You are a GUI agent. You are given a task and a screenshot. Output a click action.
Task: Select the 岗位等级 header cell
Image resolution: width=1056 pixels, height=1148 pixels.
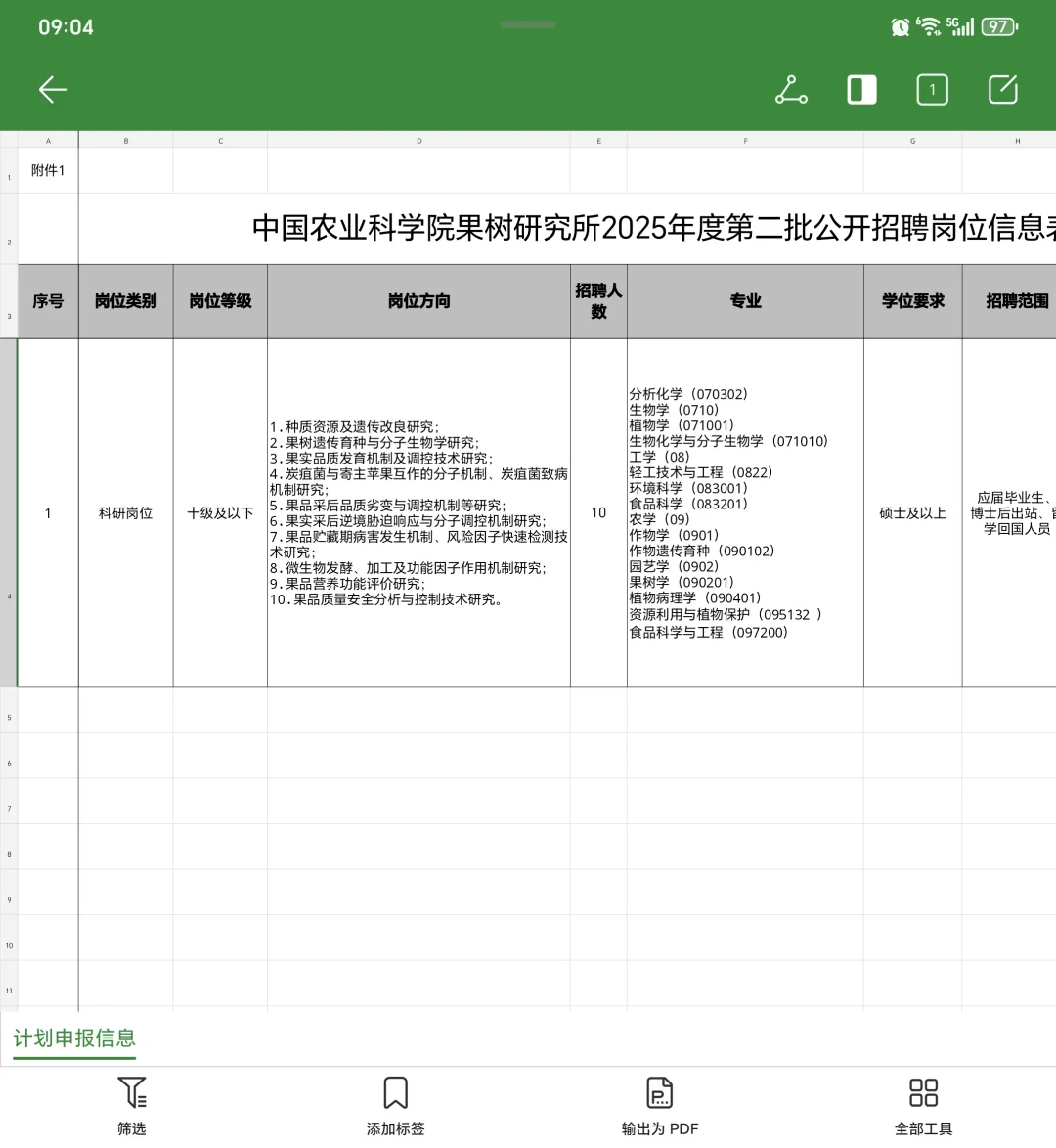point(220,301)
